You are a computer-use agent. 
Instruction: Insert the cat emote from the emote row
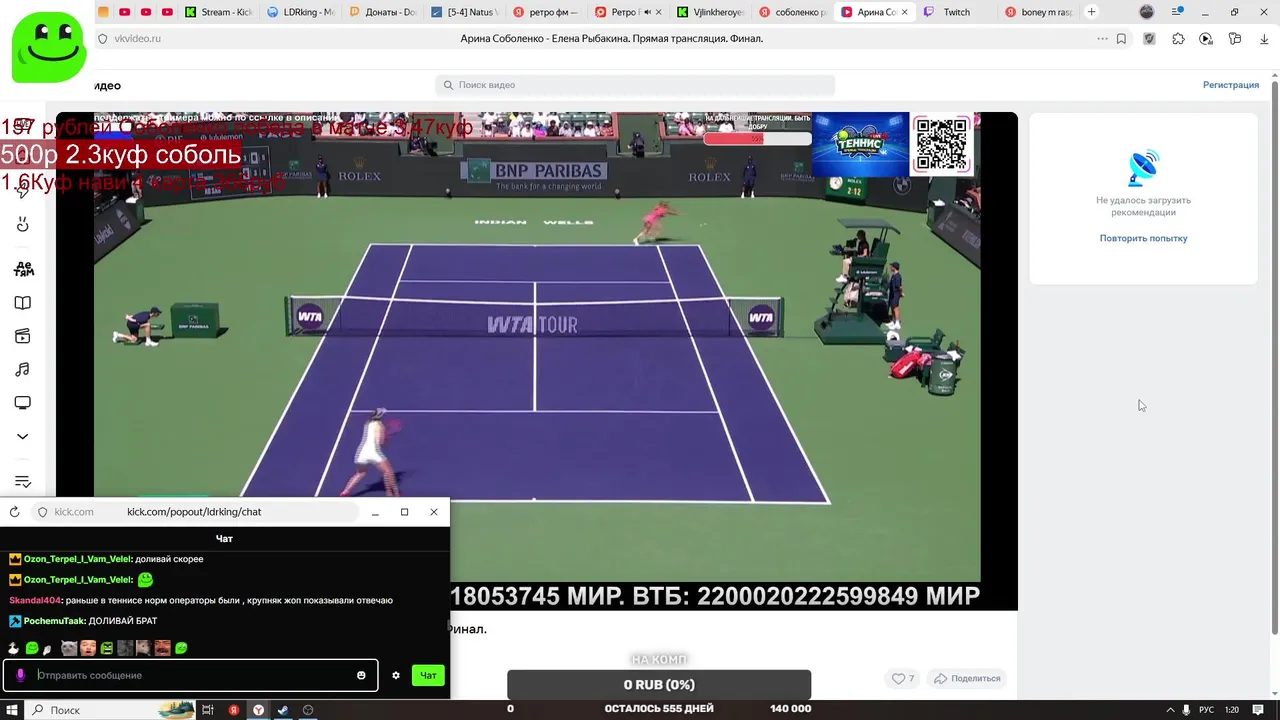(69, 648)
